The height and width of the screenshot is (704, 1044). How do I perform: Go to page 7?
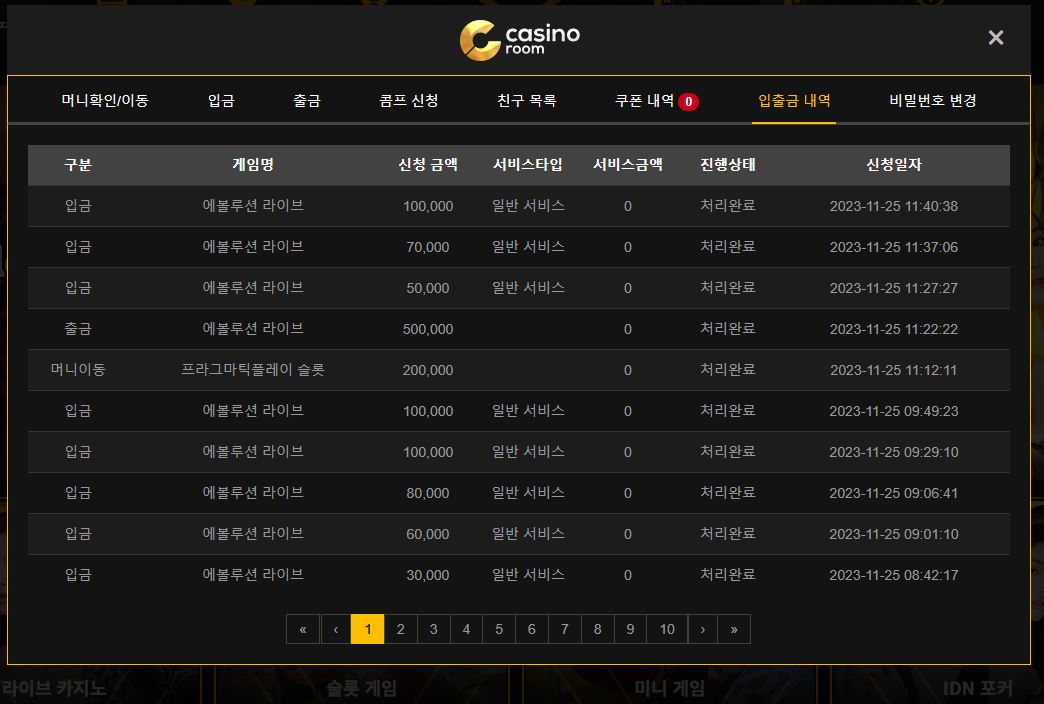[565, 629]
